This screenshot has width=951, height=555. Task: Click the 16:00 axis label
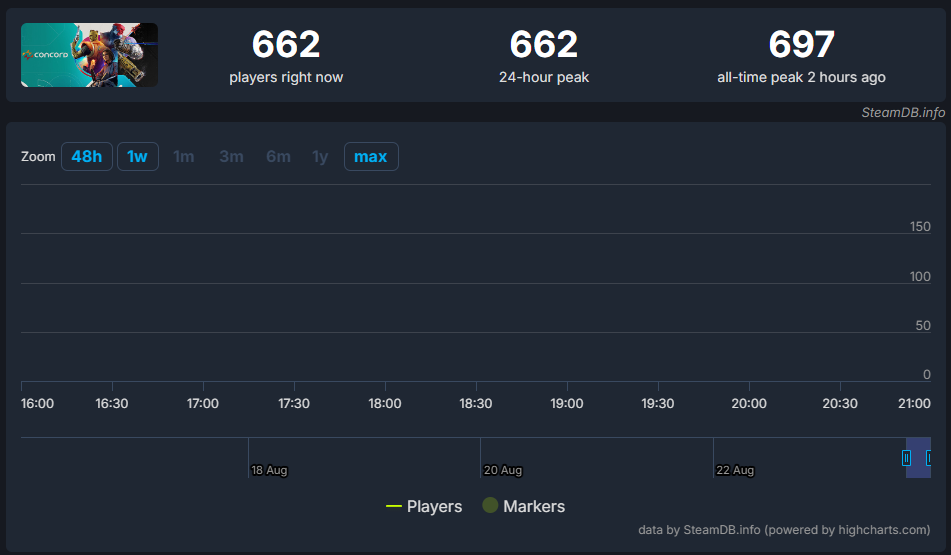click(38, 403)
